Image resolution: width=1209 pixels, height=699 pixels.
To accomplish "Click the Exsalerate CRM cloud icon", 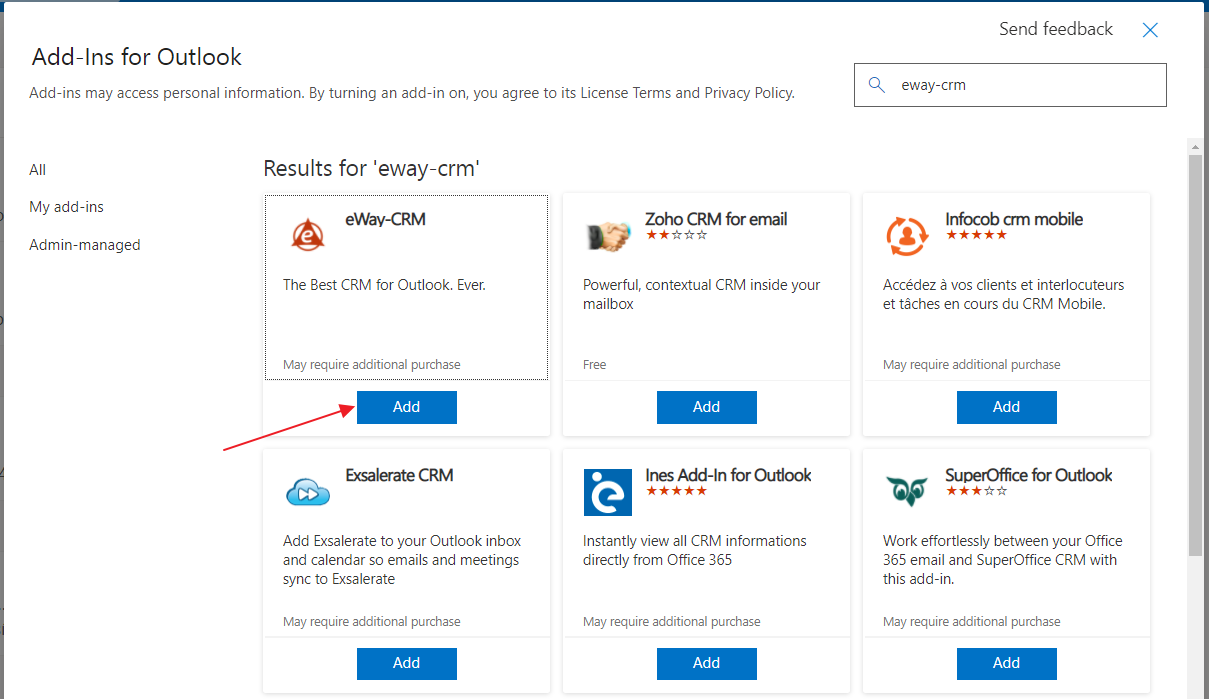I will (x=308, y=492).
